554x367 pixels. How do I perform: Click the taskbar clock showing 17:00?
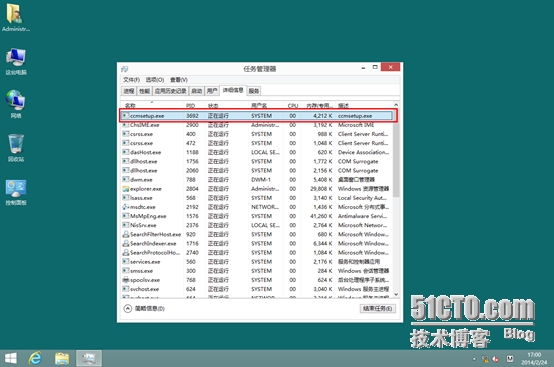tap(534, 359)
